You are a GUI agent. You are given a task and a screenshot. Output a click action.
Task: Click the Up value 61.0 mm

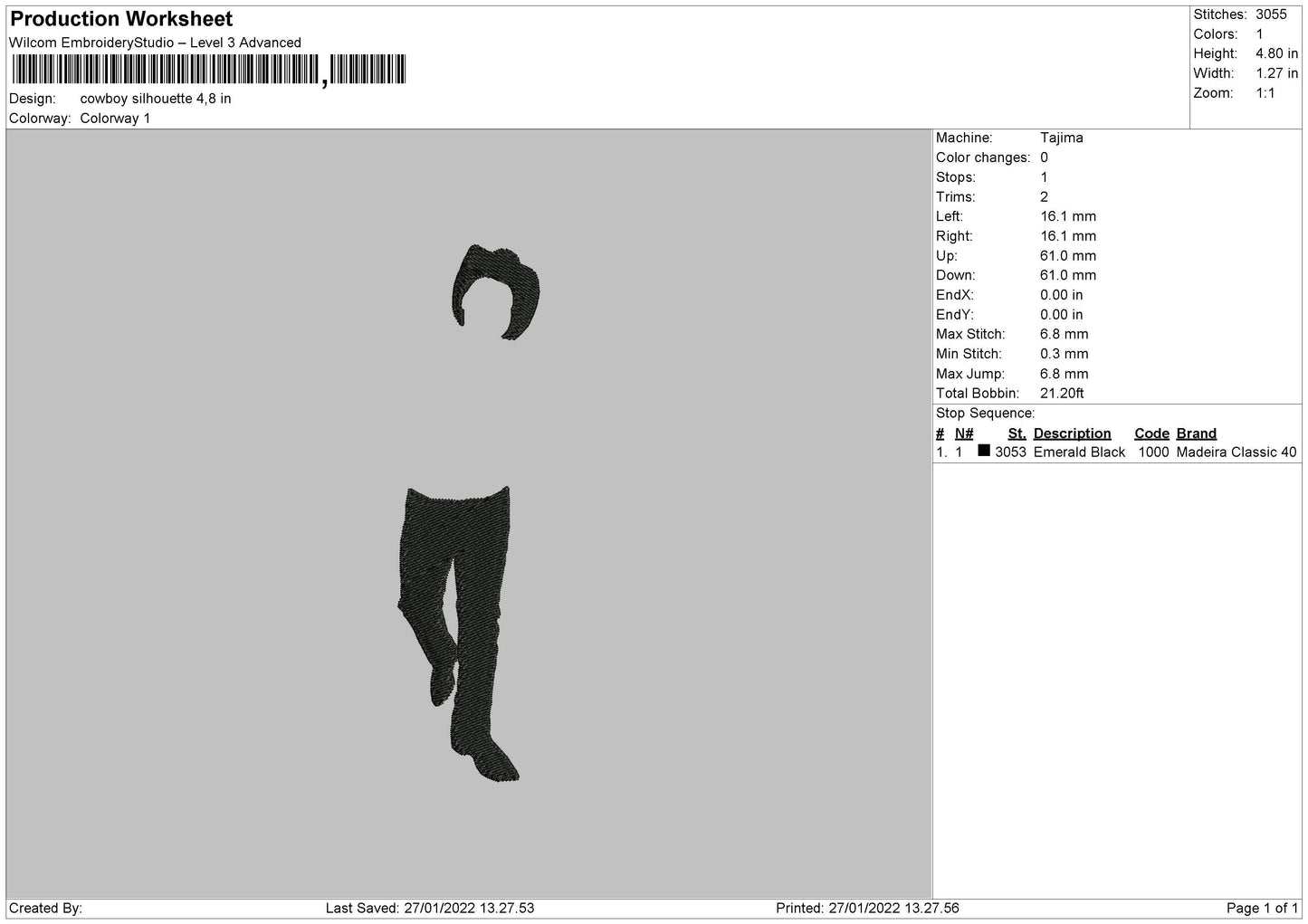point(1068,256)
